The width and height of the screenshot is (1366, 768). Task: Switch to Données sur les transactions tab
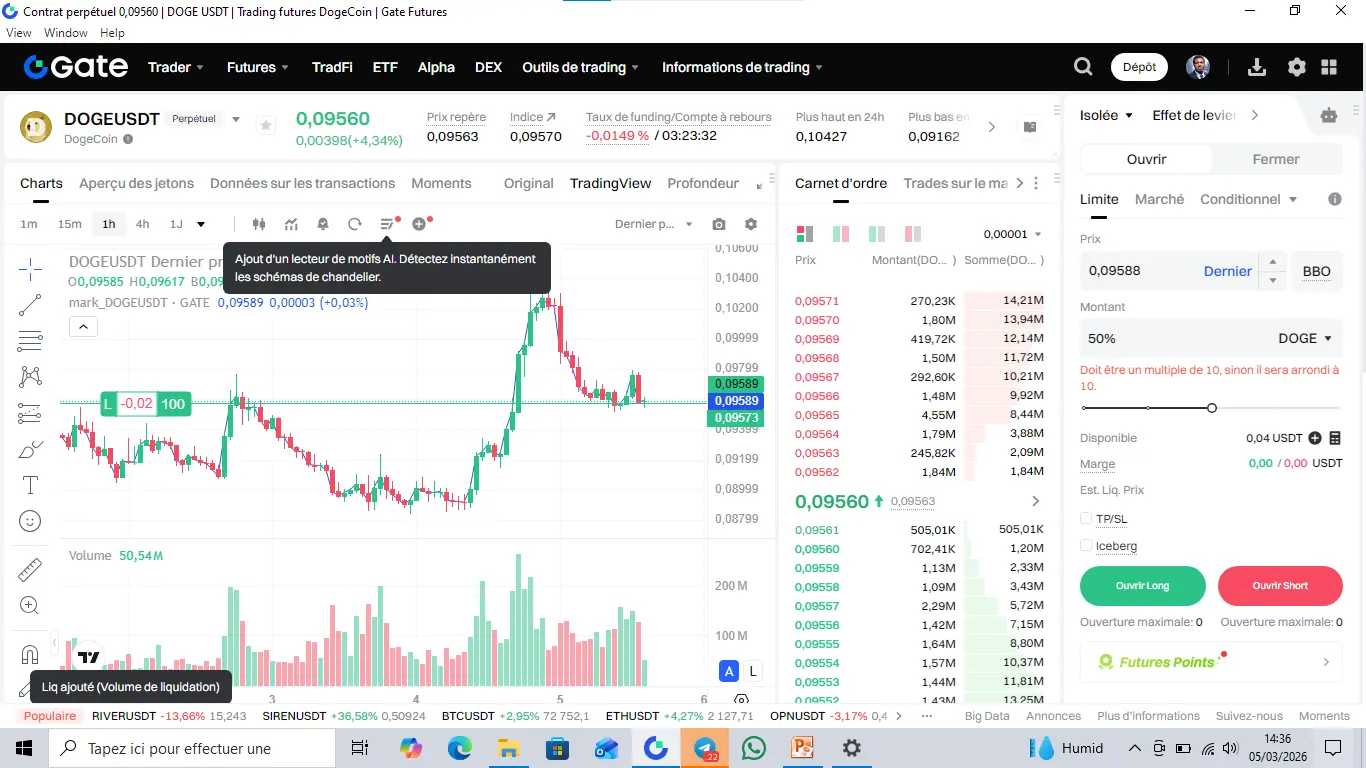(x=302, y=183)
